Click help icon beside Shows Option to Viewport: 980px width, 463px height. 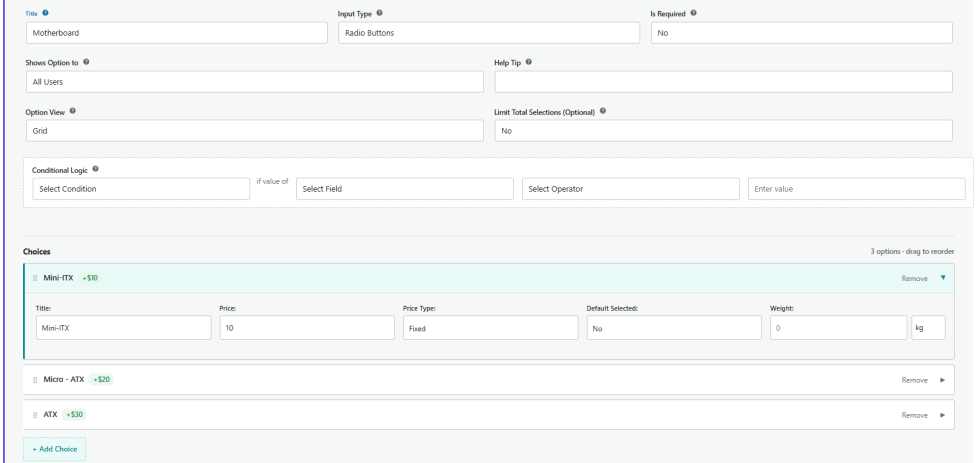pos(86,62)
